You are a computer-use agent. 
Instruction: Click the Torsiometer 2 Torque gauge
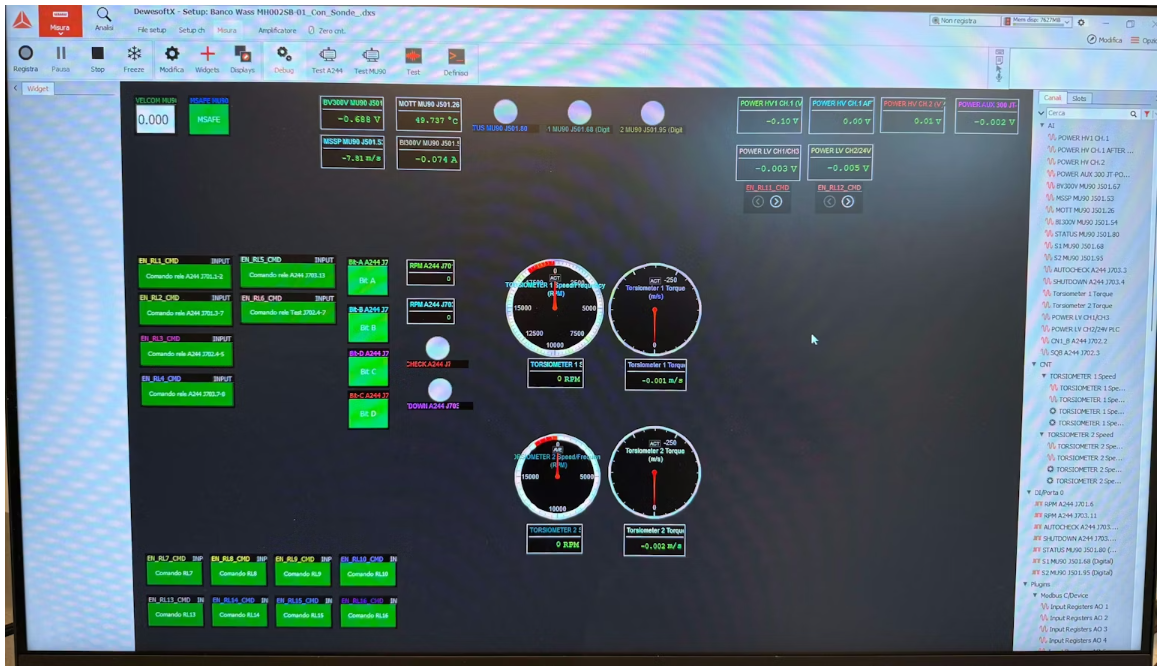(x=654, y=472)
